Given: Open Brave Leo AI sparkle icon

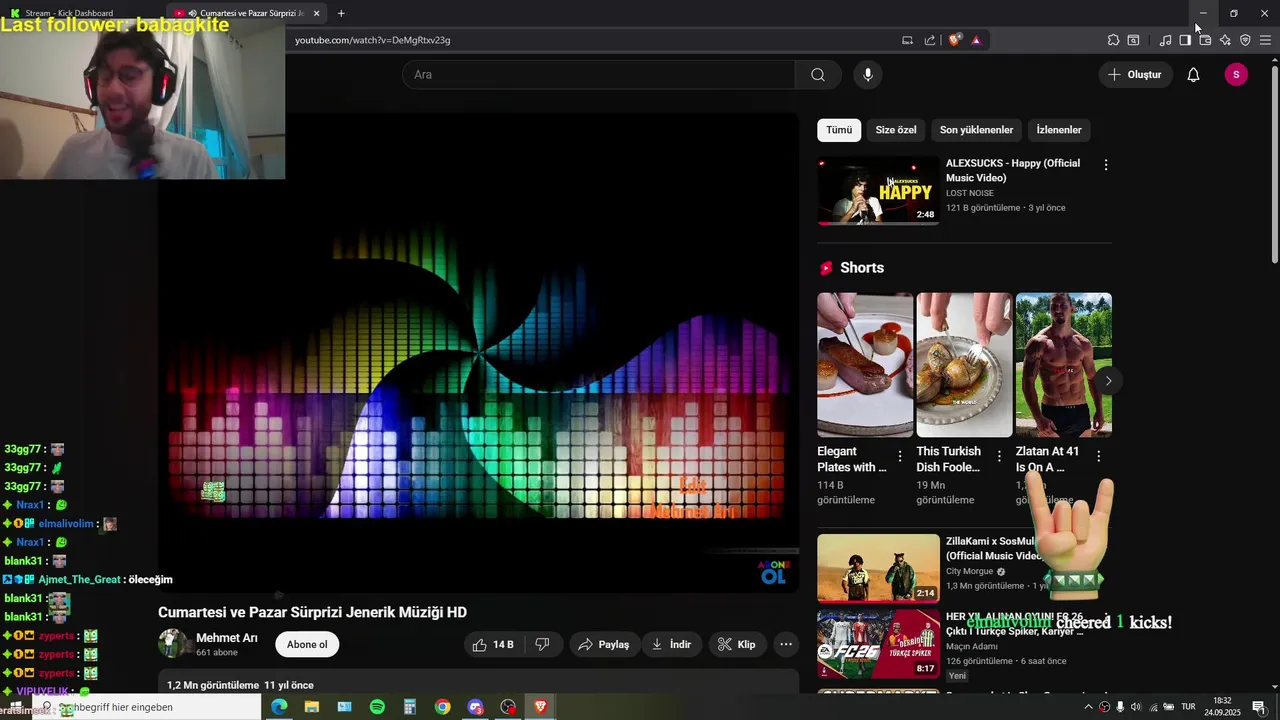Looking at the screenshot, I should [x=1225, y=40].
